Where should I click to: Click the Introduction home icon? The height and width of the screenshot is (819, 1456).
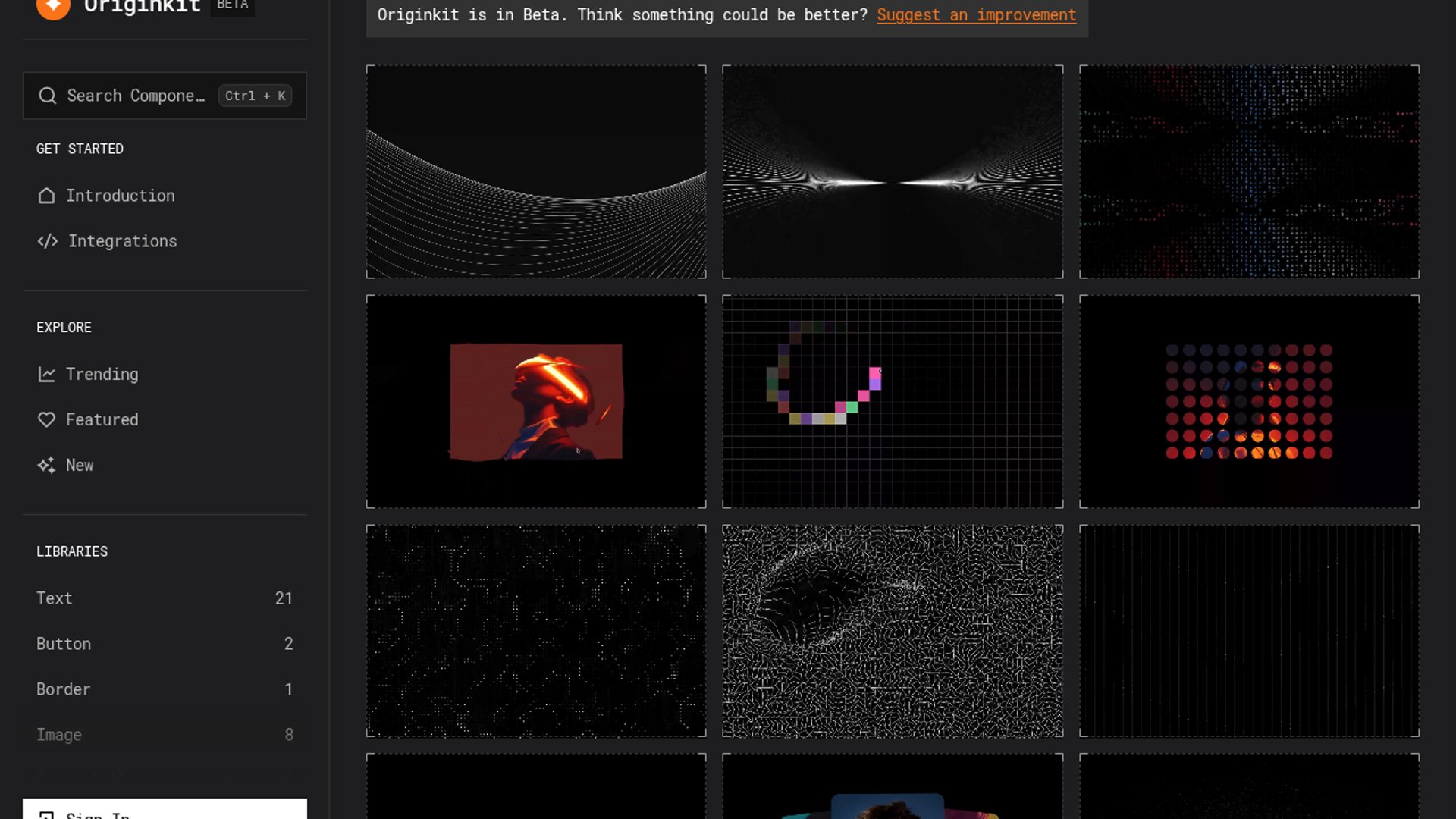pyautogui.click(x=46, y=196)
